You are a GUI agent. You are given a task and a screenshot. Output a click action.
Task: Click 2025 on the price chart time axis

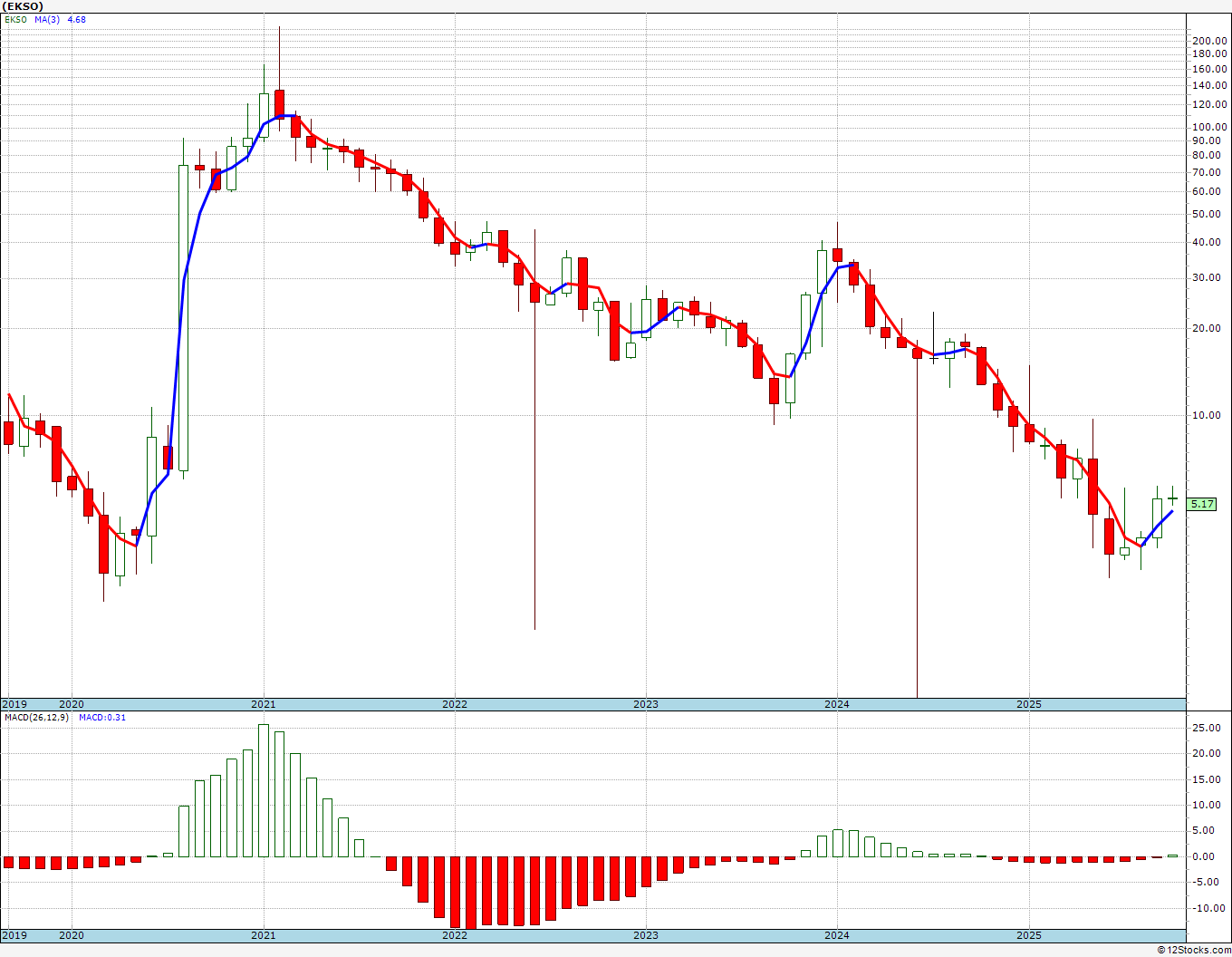(1029, 704)
